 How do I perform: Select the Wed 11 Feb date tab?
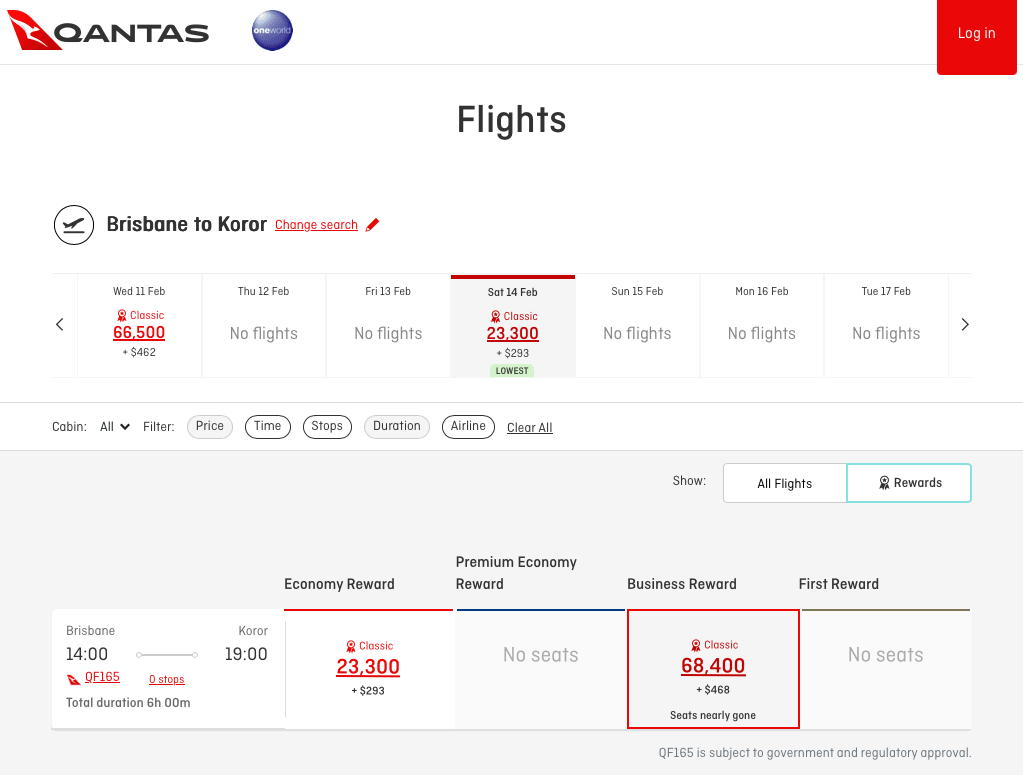point(139,325)
